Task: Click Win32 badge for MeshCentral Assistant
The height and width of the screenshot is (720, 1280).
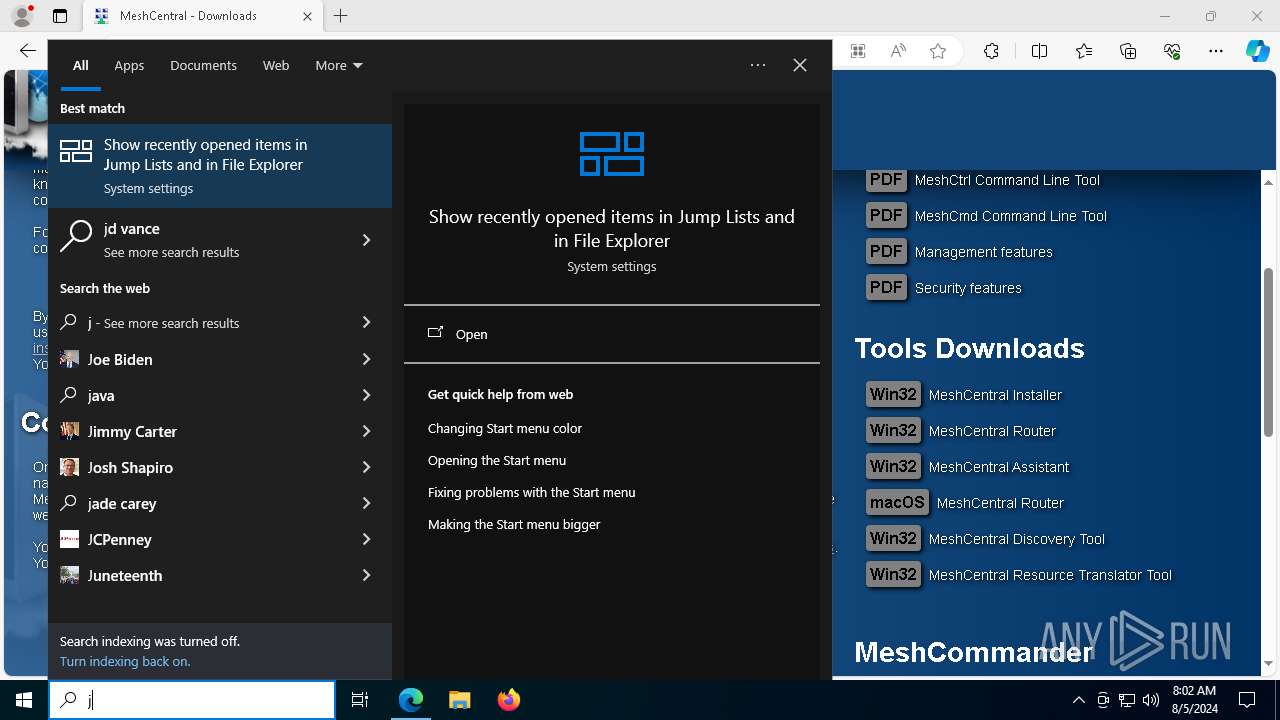Action: click(x=893, y=467)
